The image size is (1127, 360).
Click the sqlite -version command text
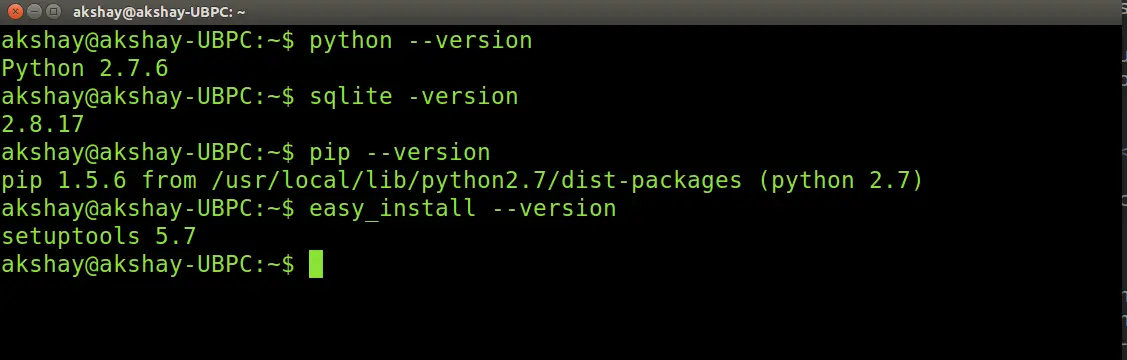(413, 96)
